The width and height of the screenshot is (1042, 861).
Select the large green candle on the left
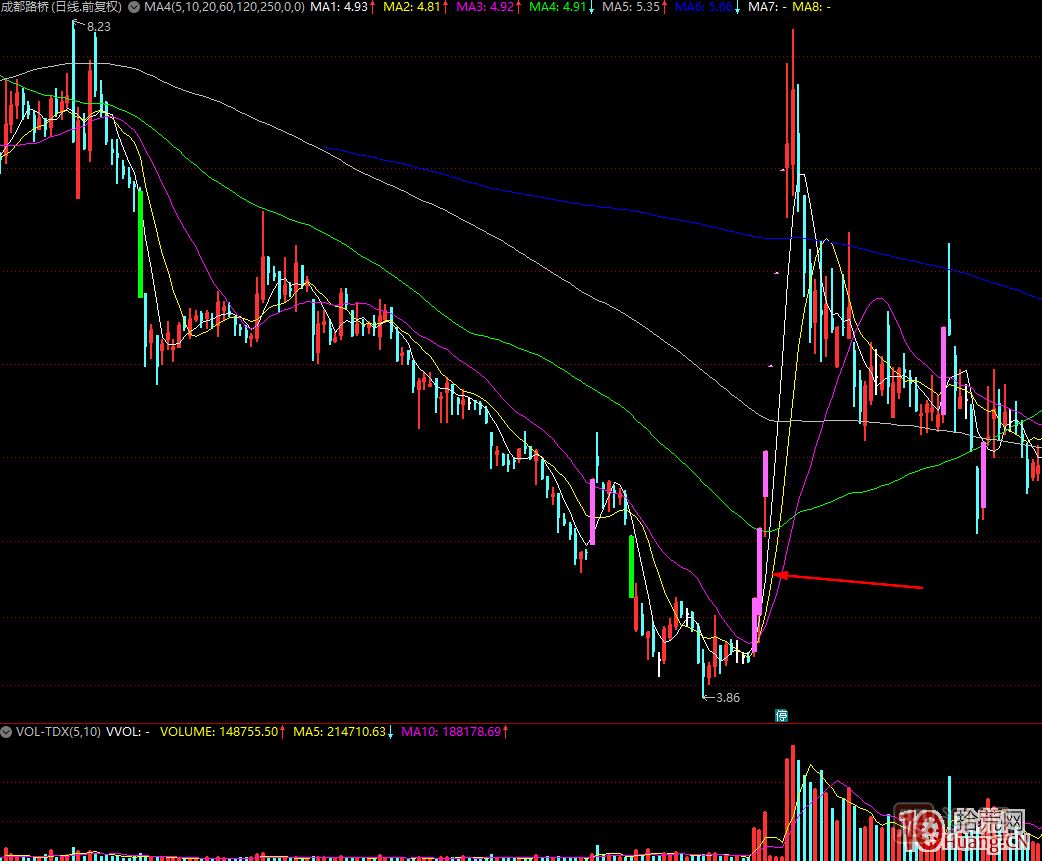coord(140,243)
